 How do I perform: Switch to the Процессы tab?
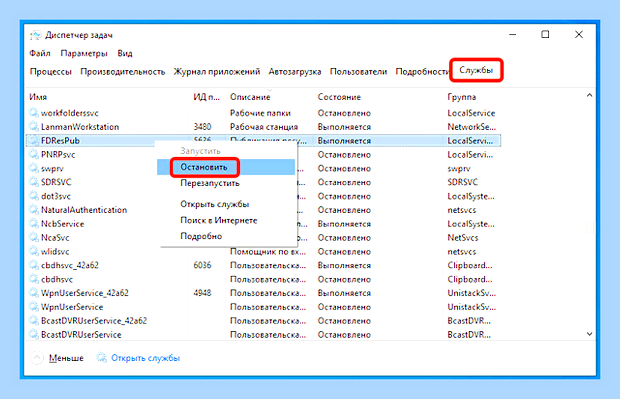click(51, 72)
